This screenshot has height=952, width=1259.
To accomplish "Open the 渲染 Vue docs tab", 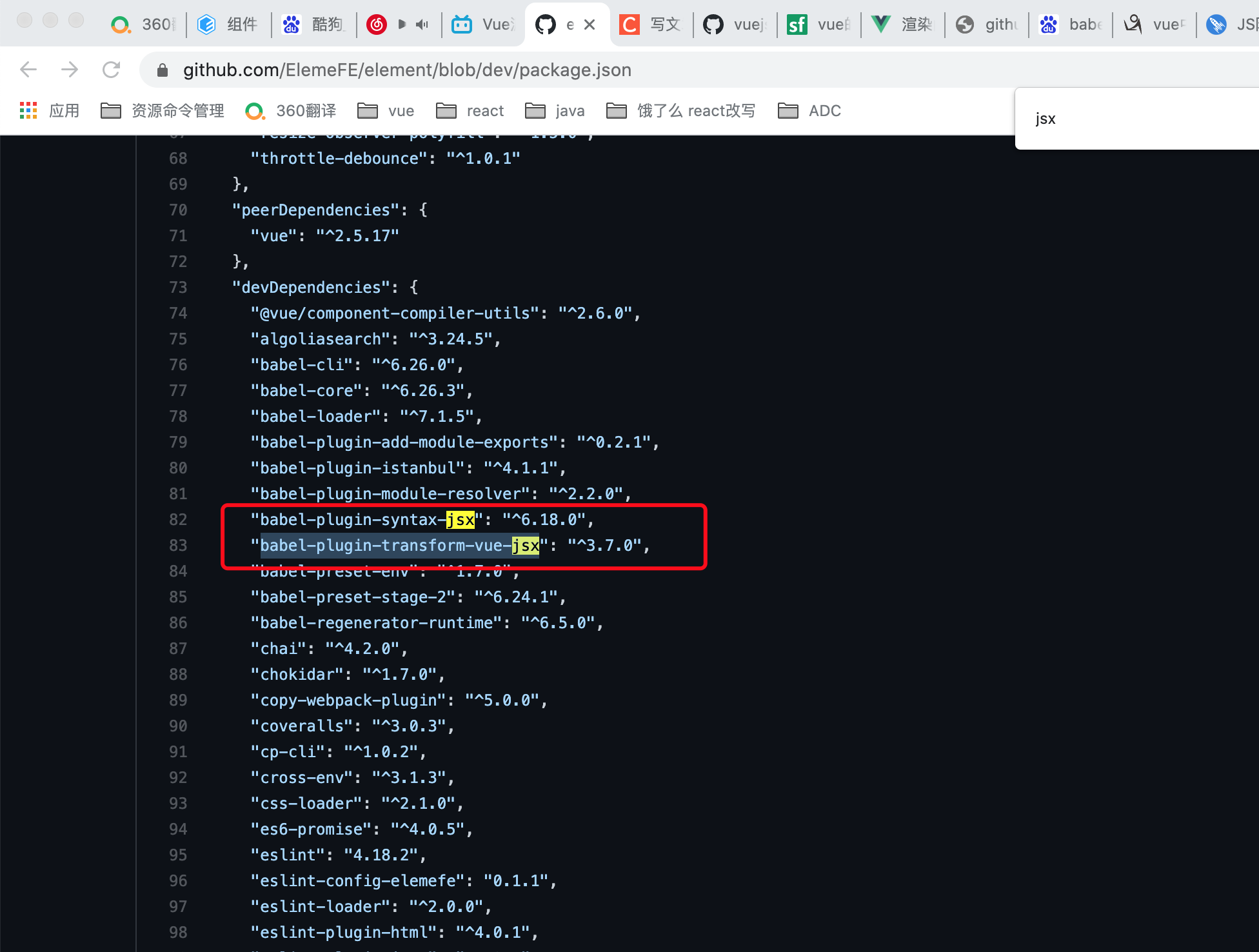I will coord(902,25).
